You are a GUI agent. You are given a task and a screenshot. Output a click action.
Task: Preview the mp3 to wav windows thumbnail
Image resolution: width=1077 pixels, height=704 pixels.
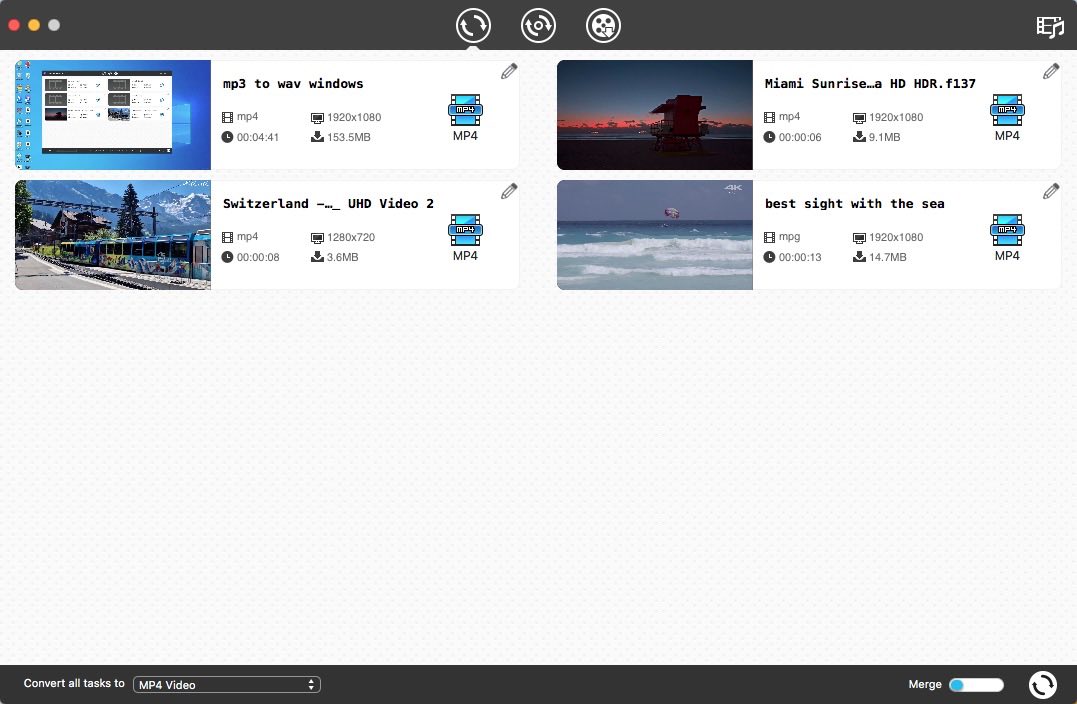tap(112, 114)
